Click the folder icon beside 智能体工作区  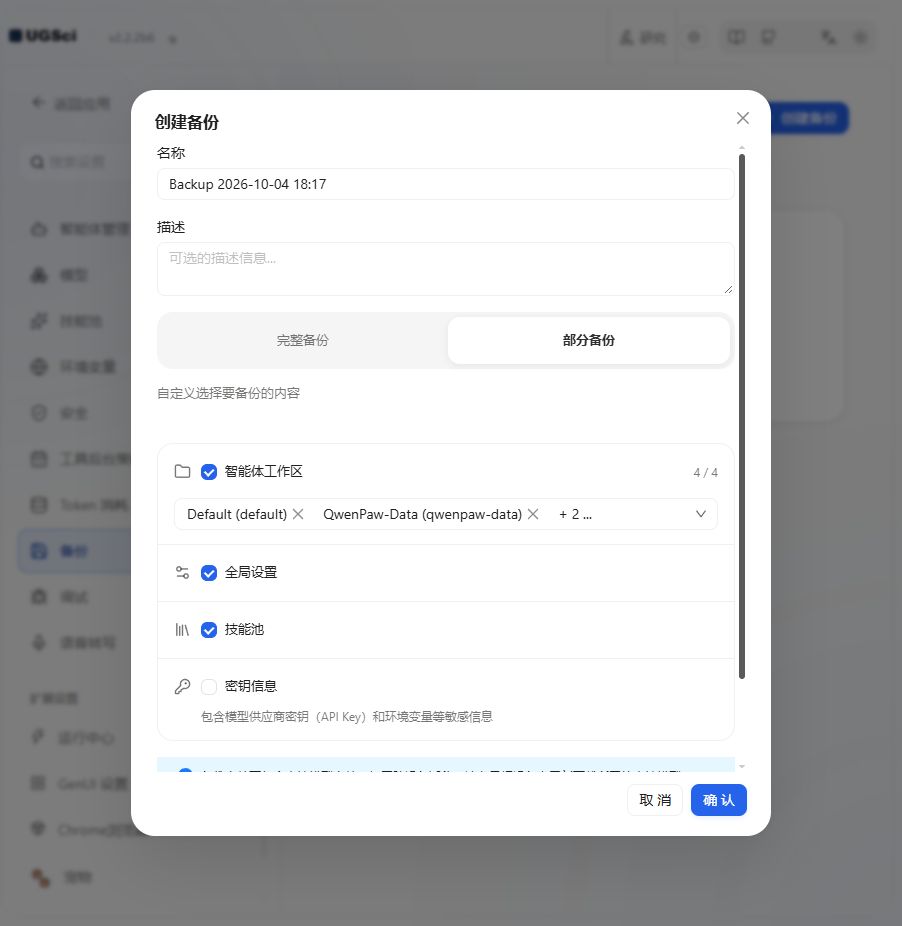pos(183,471)
